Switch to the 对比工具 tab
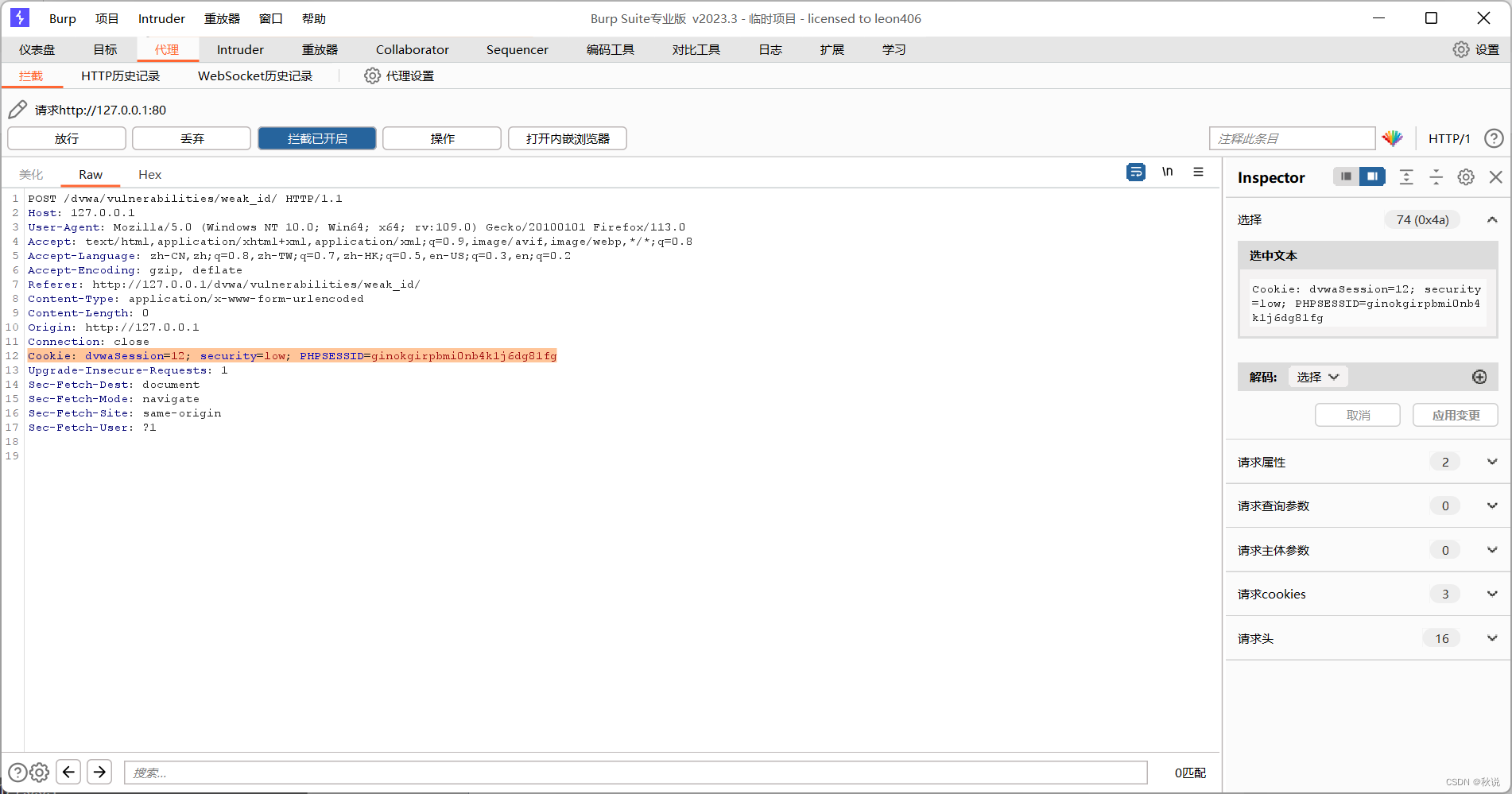The width and height of the screenshot is (1512, 794). (x=696, y=49)
